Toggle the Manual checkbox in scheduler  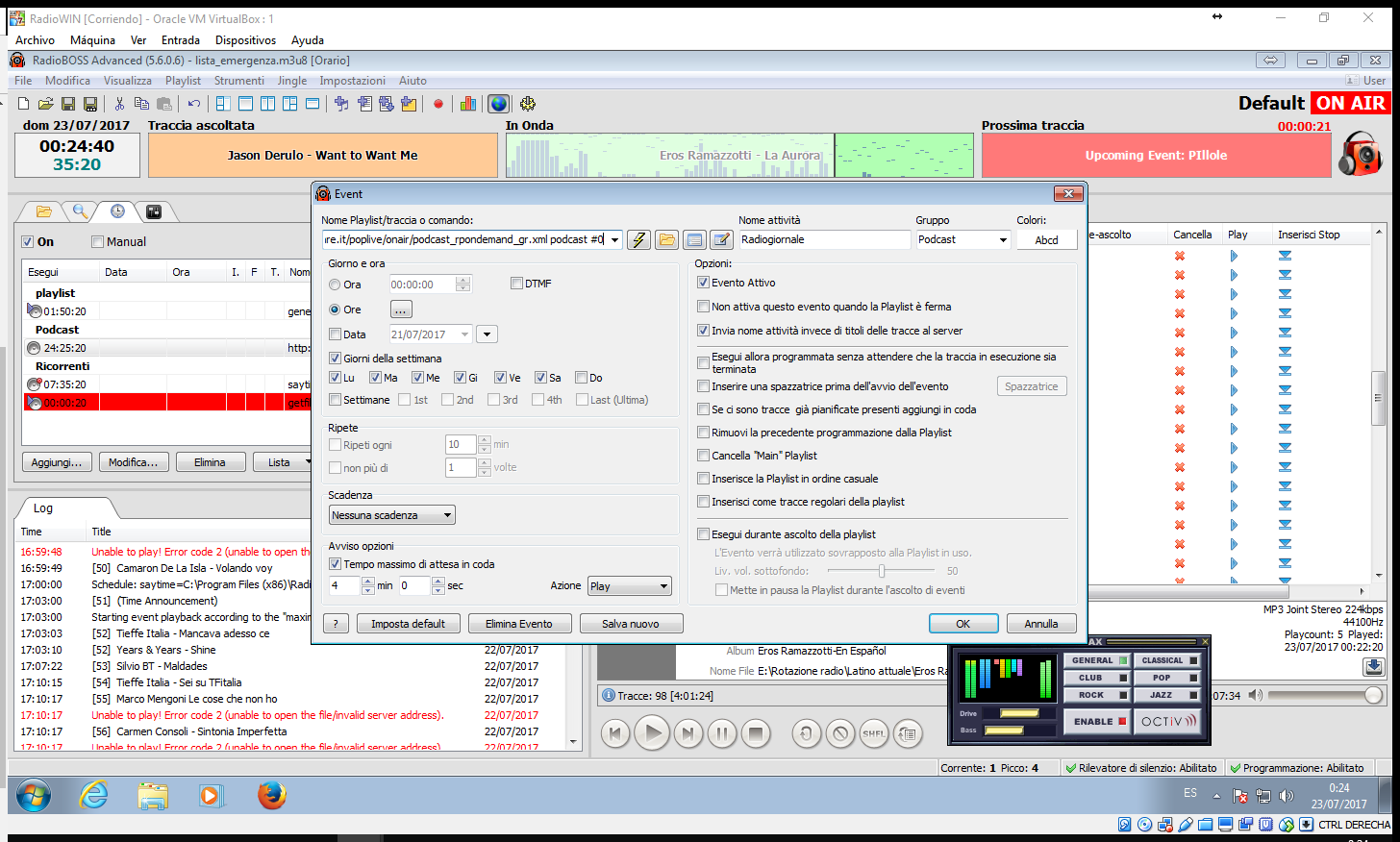click(97, 242)
